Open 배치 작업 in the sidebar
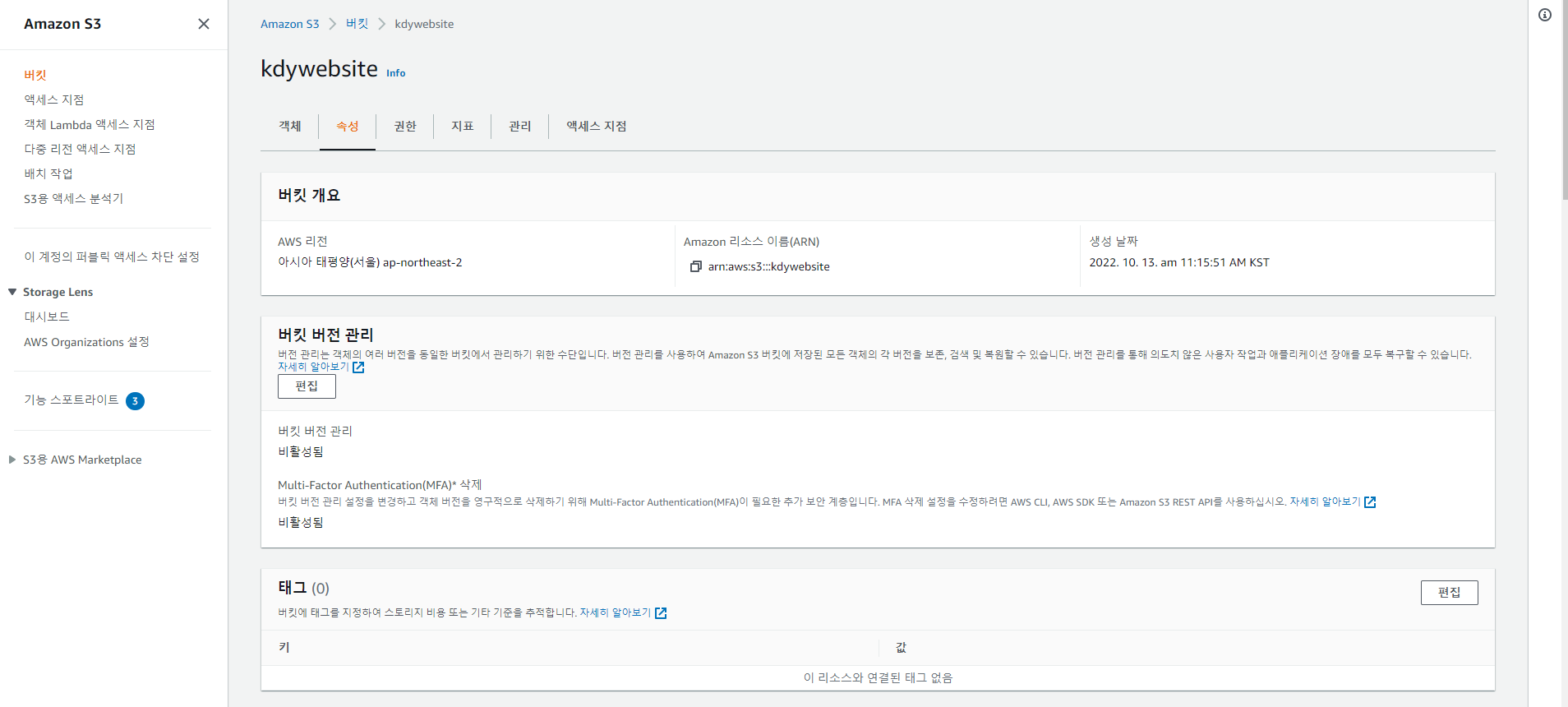 click(x=48, y=173)
